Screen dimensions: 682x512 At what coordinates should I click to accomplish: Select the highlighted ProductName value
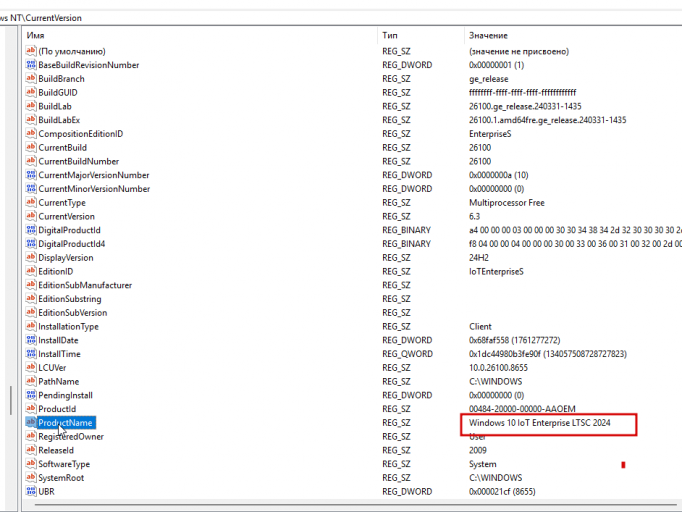65,422
